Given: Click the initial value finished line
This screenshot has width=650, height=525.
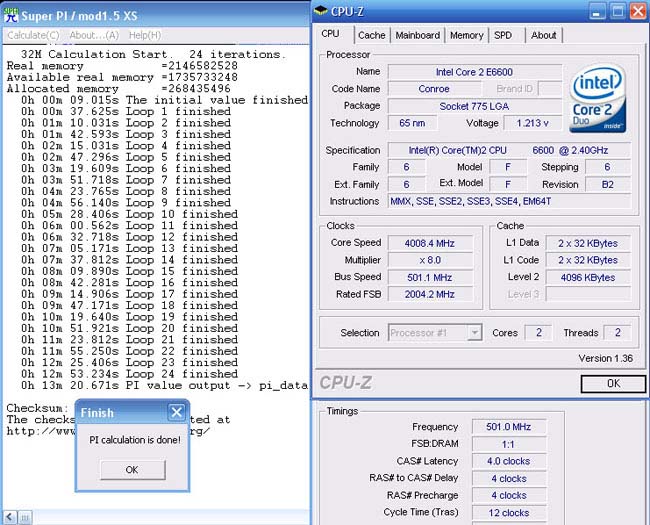Looking at the screenshot, I should 165,100.
